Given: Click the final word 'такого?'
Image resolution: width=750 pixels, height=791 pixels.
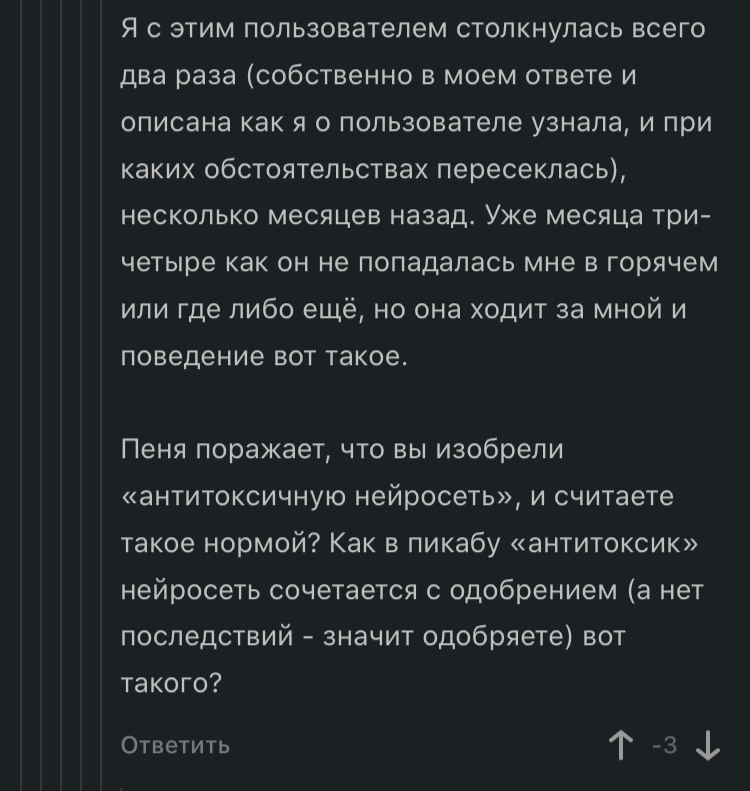Looking at the screenshot, I should pyautogui.click(x=171, y=683).
